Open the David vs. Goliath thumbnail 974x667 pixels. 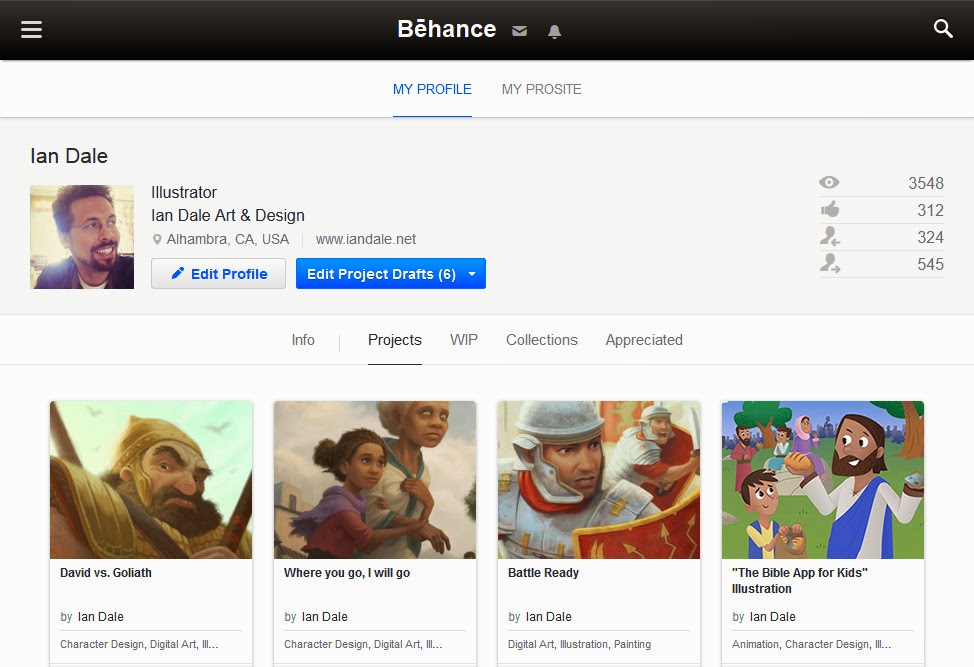[151, 480]
